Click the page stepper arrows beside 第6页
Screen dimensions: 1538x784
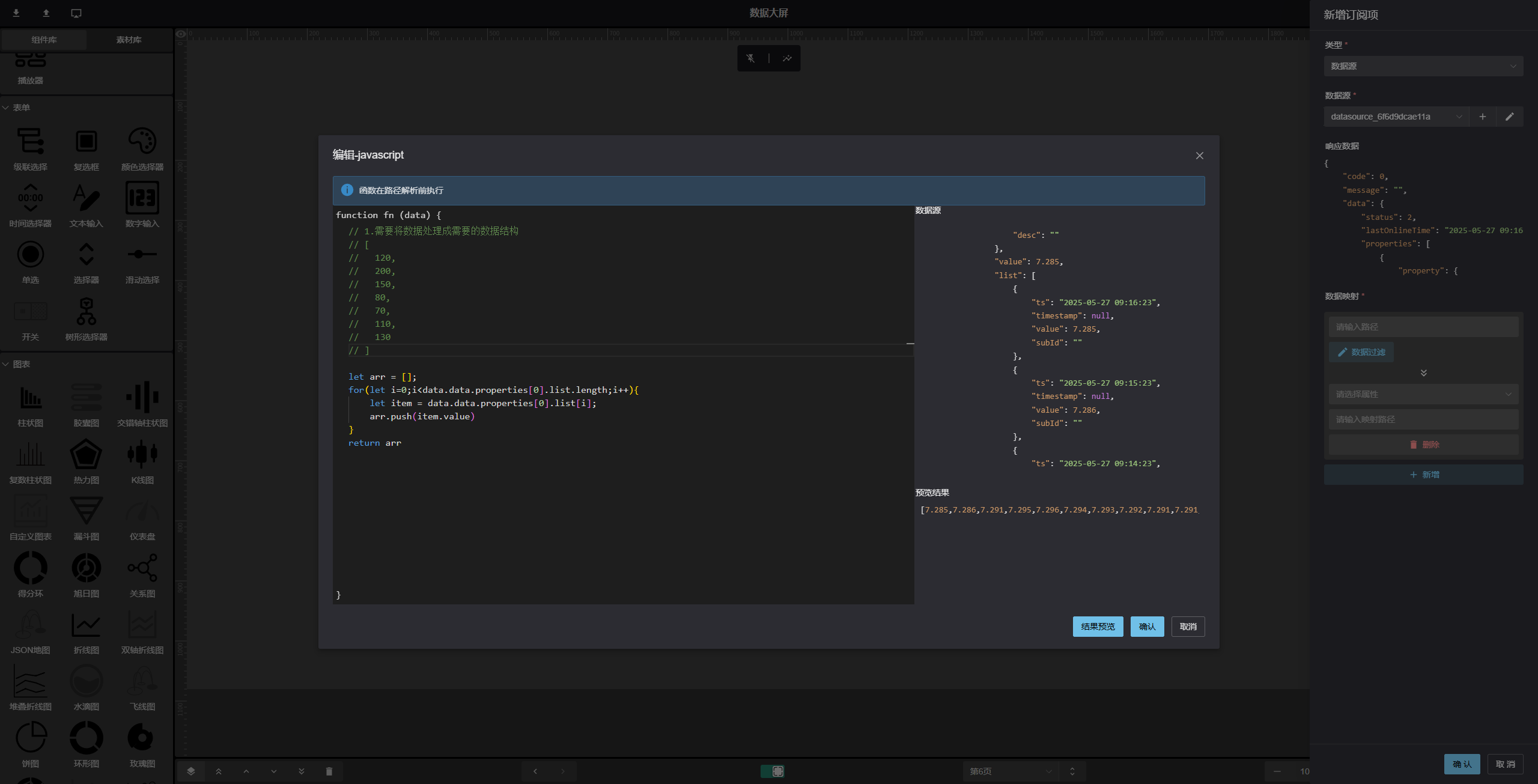coord(1072,771)
